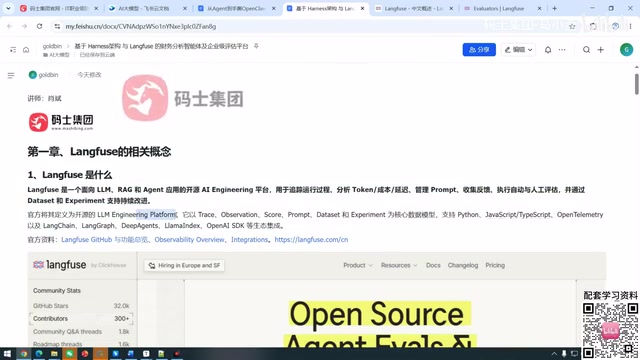
Task: Open WeChat from the taskbar
Action: 69,353
